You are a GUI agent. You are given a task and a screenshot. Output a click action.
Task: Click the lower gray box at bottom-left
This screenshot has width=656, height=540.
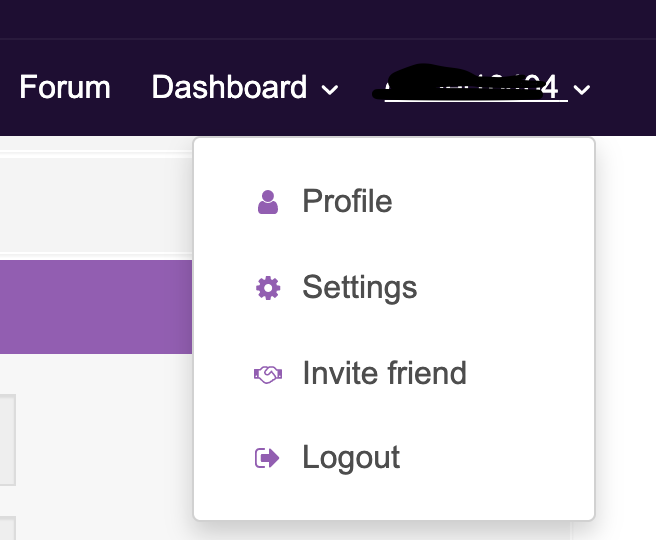pos(7,528)
